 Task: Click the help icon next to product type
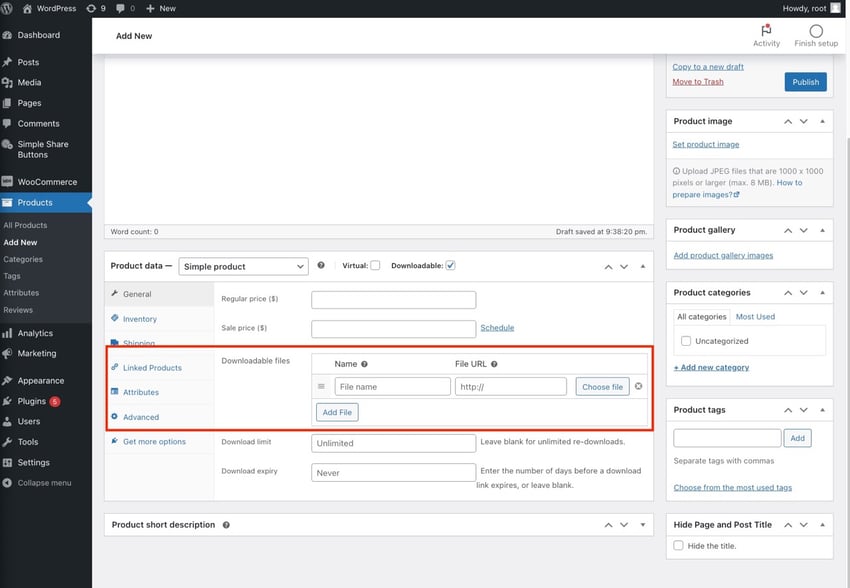[x=321, y=265]
